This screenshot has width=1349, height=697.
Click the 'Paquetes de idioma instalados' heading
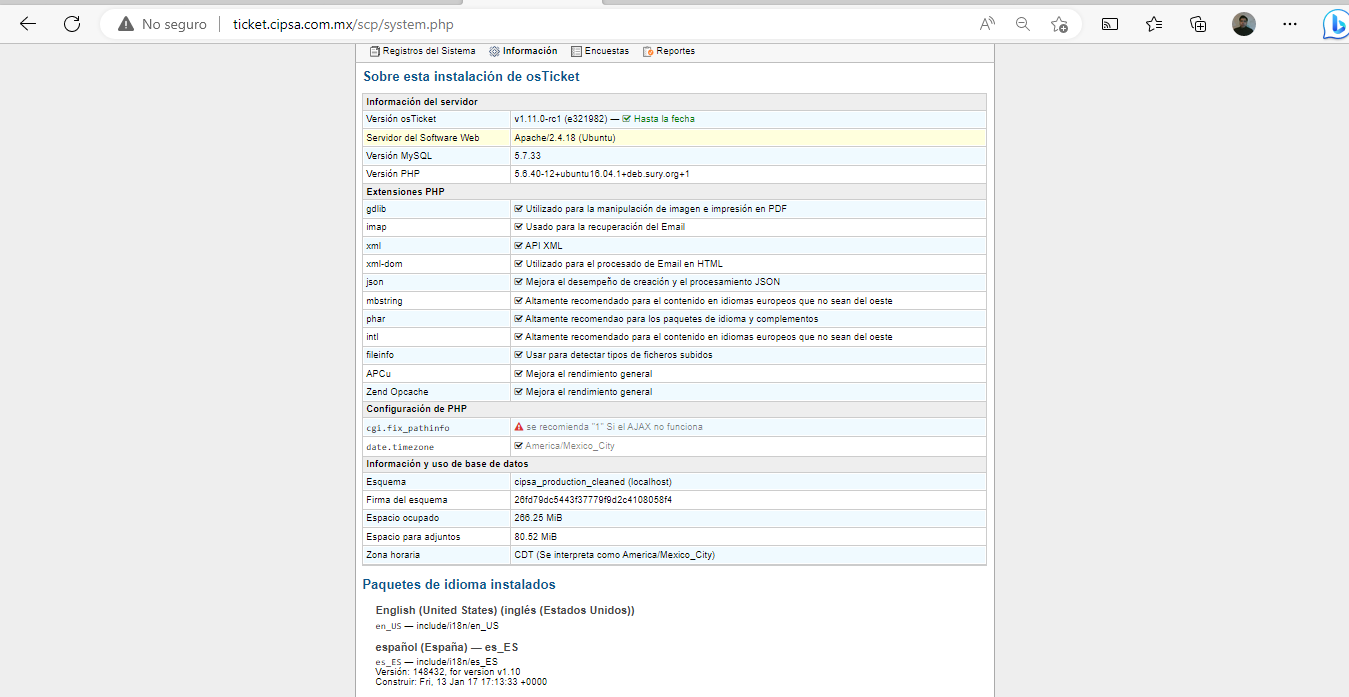click(x=459, y=584)
